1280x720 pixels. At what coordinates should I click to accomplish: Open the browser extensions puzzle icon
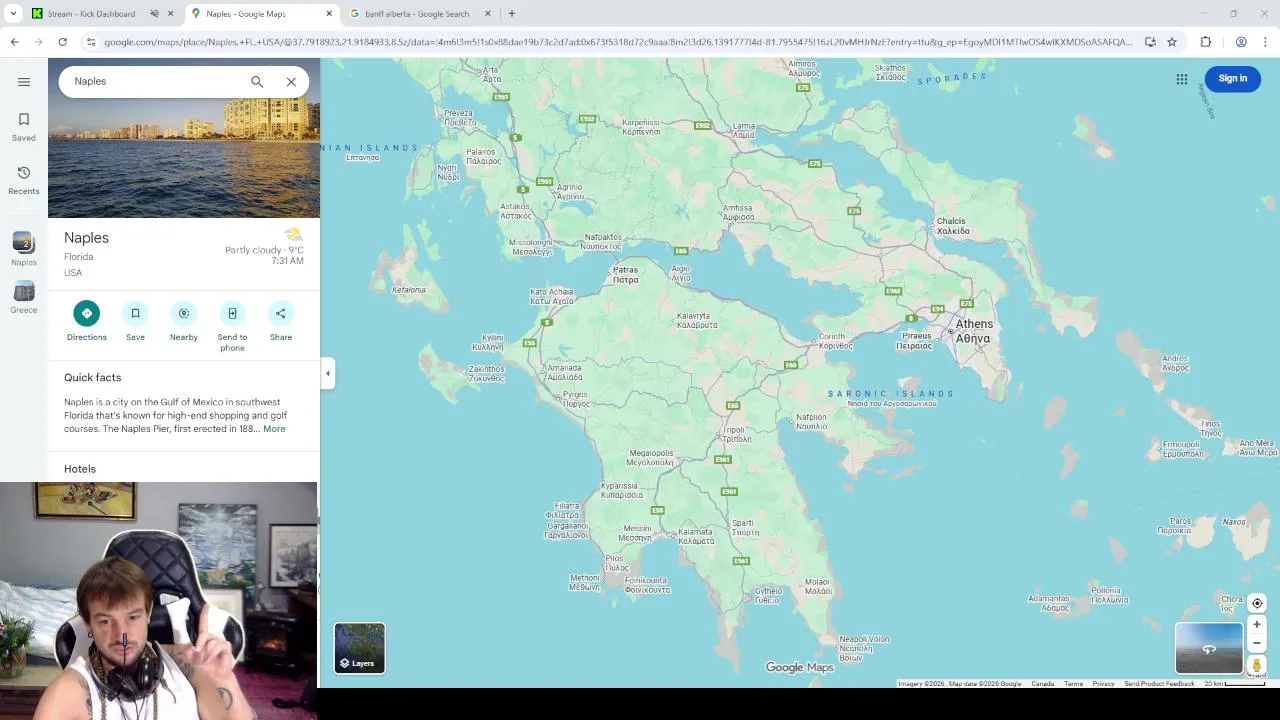pos(1205,42)
